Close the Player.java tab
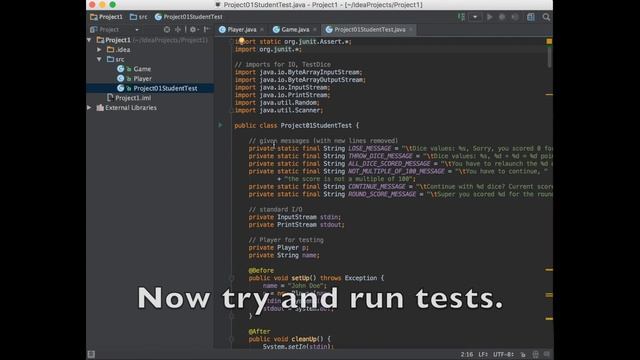Screen dimensions: 640x360 262,29
